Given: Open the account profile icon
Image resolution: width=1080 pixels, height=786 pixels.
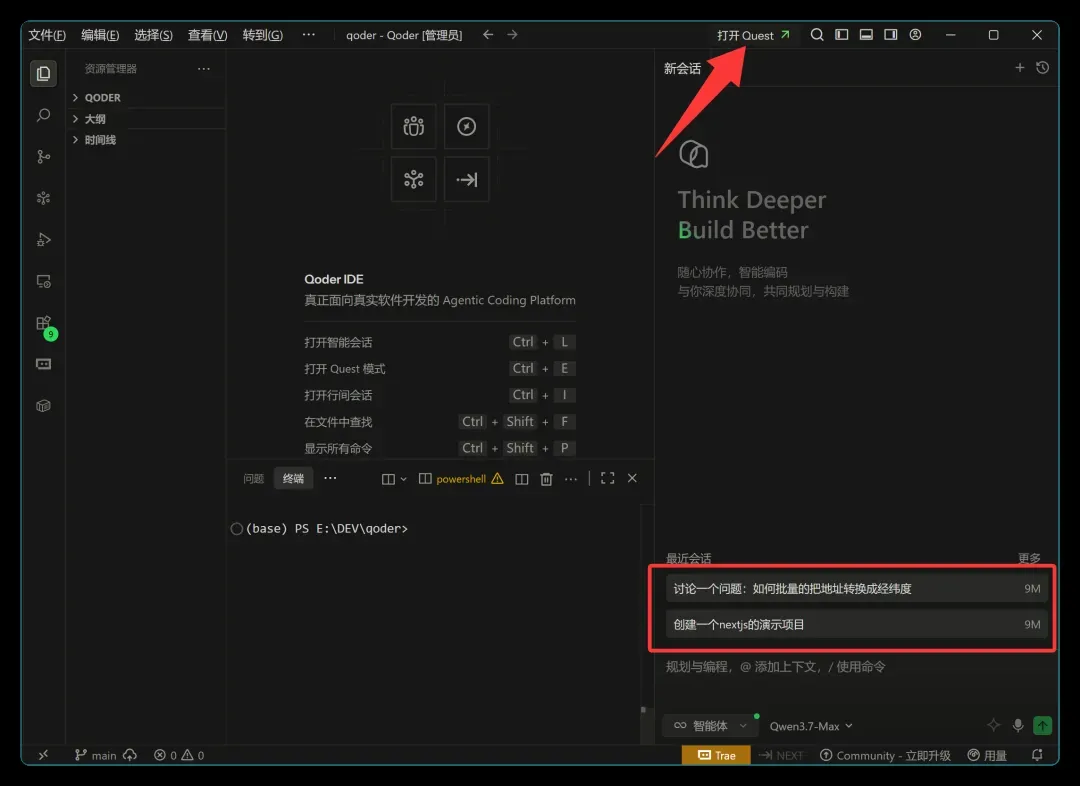Looking at the screenshot, I should click(915, 34).
